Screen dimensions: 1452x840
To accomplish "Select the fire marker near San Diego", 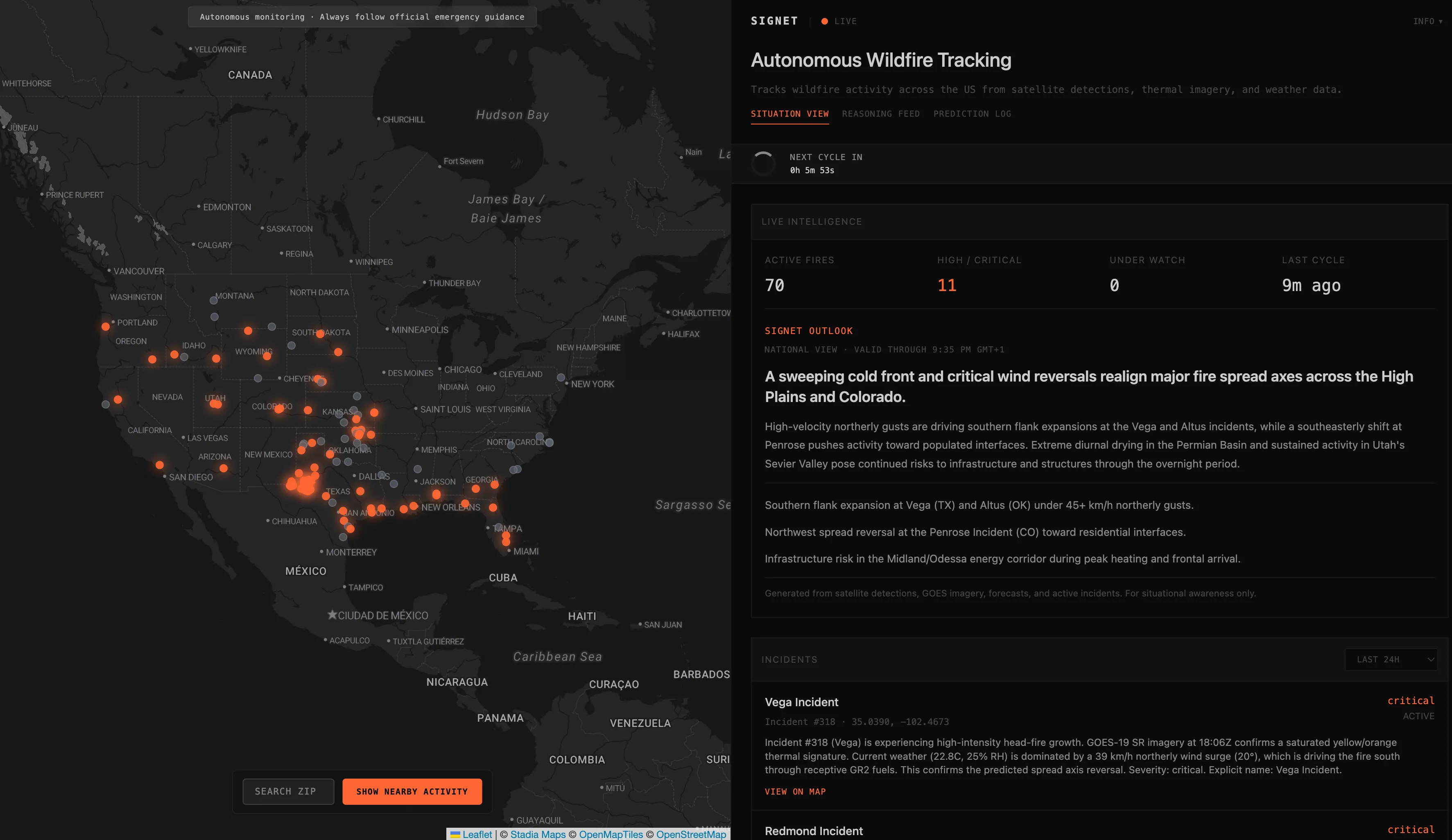I will (x=160, y=465).
